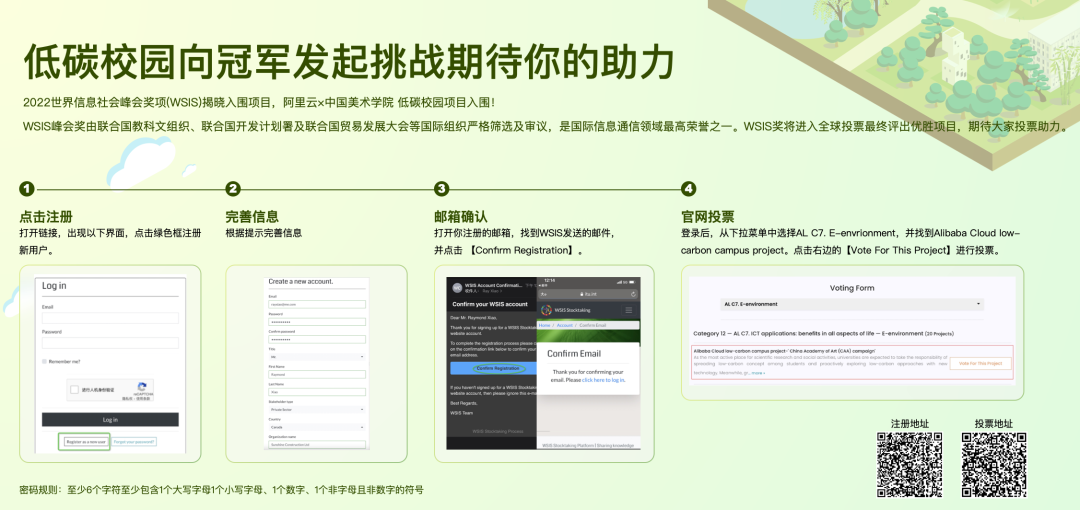The image size is (1080, 510).
Task: Click Vote For This Project button
Action: (x=980, y=363)
